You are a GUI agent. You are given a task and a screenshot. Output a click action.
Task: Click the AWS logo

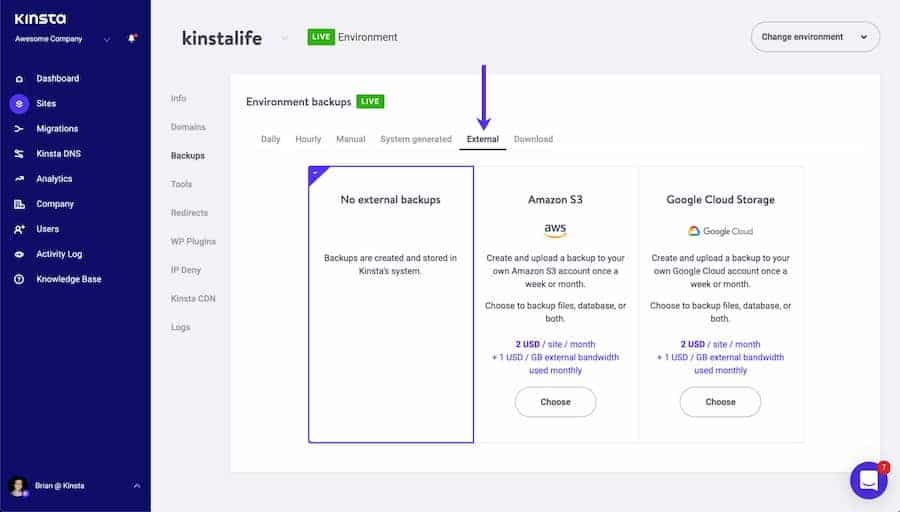(x=555, y=230)
